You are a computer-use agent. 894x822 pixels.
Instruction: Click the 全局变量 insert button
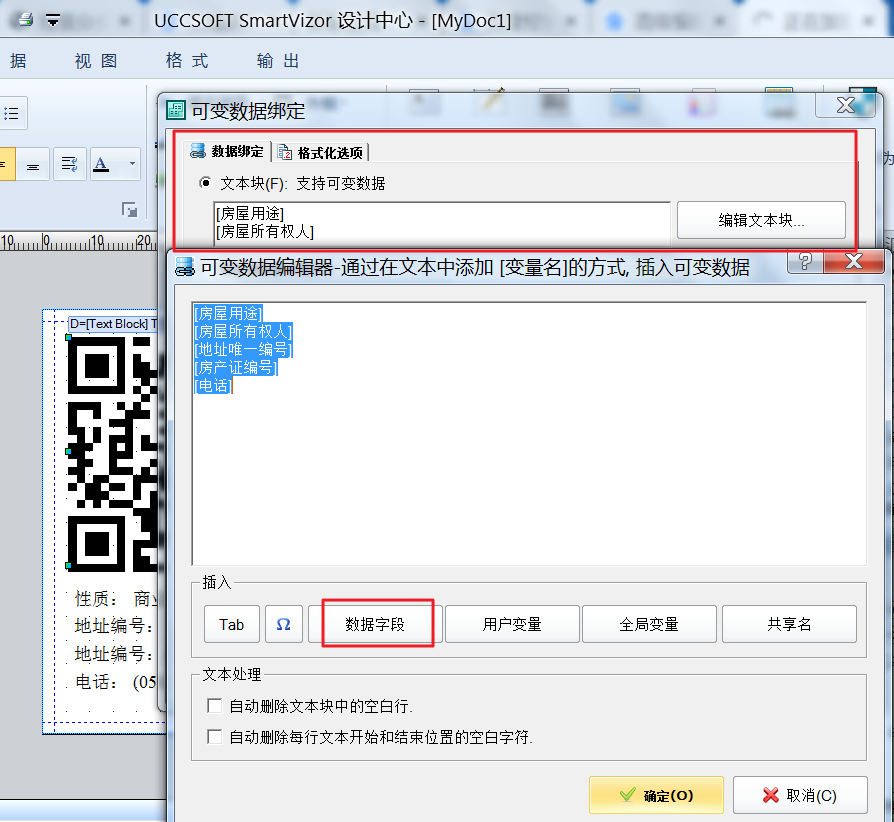[x=649, y=624]
